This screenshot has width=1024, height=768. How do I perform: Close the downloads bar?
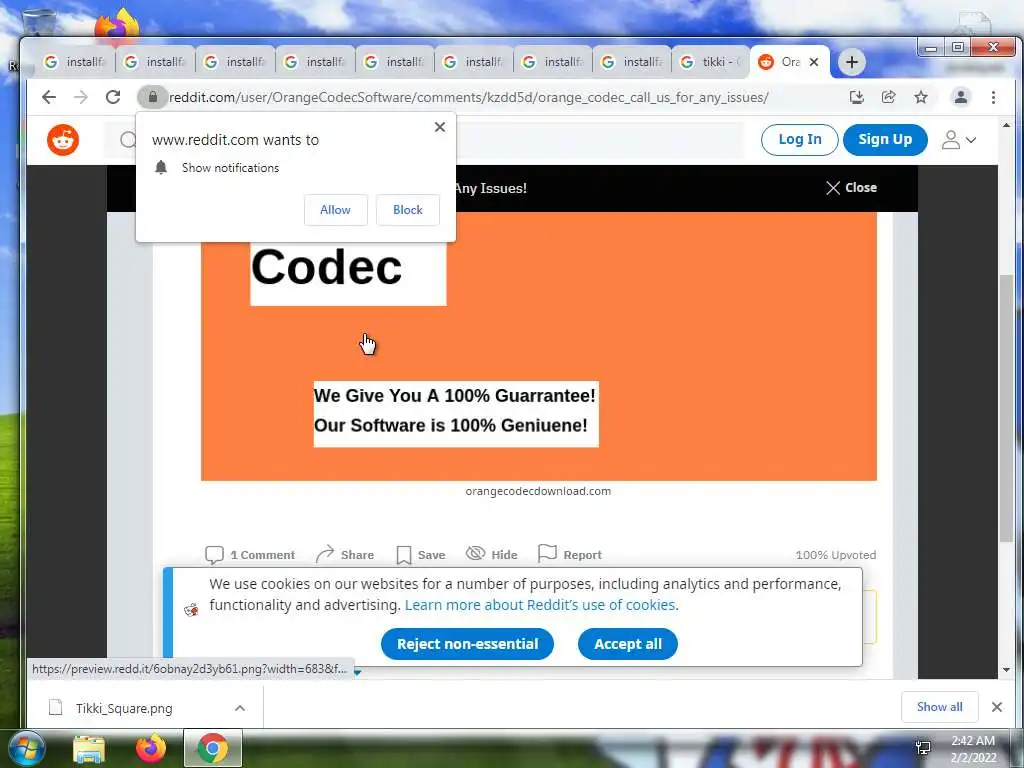(x=997, y=707)
